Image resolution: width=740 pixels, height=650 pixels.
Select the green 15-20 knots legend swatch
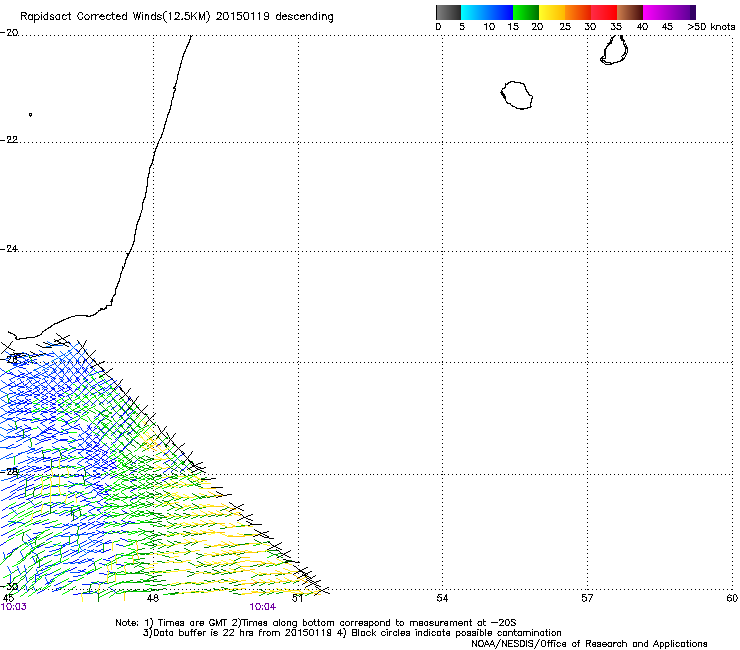point(526,12)
